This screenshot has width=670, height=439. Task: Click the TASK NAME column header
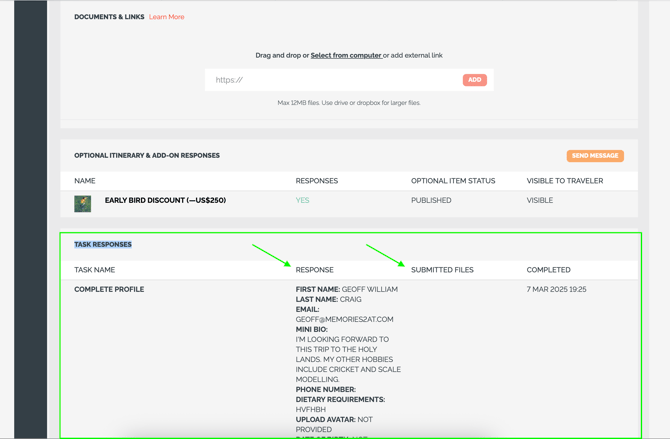tap(94, 270)
